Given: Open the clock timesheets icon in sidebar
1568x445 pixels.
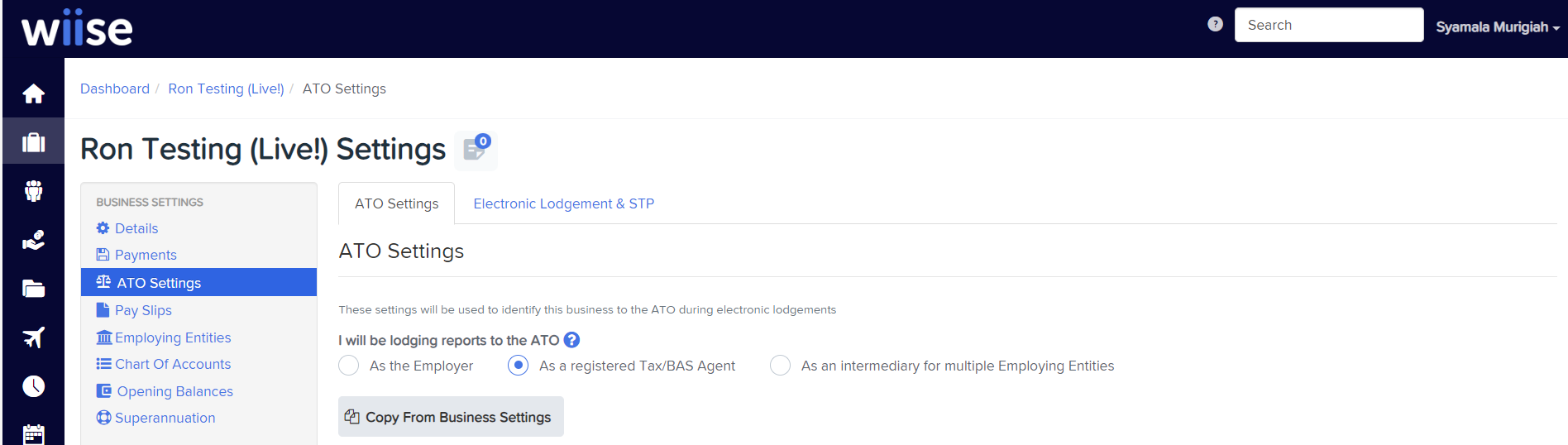Looking at the screenshot, I should [x=33, y=386].
